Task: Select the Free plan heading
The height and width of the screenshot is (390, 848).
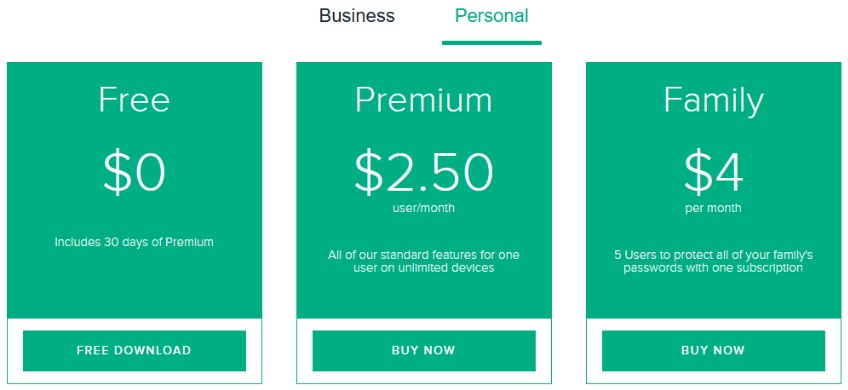Action: 134,100
